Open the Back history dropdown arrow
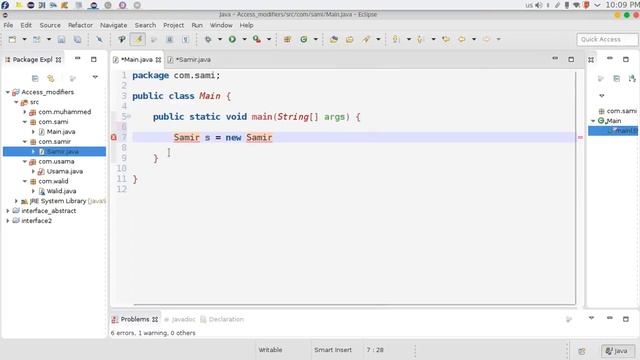This screenshot has width=640, height=360. point(474,40)
